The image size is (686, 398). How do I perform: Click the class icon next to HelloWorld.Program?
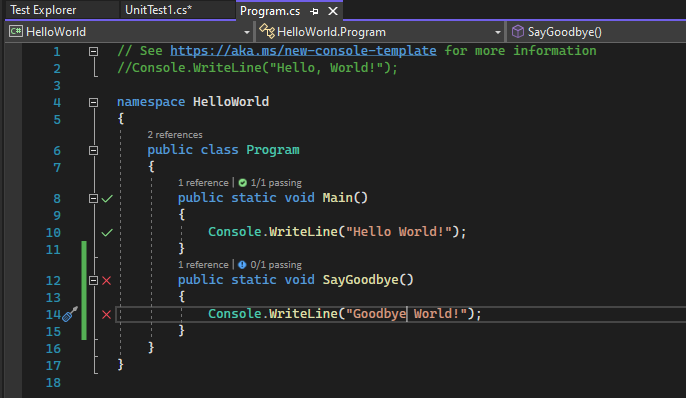pyautogui.click(x=267, y=31)
